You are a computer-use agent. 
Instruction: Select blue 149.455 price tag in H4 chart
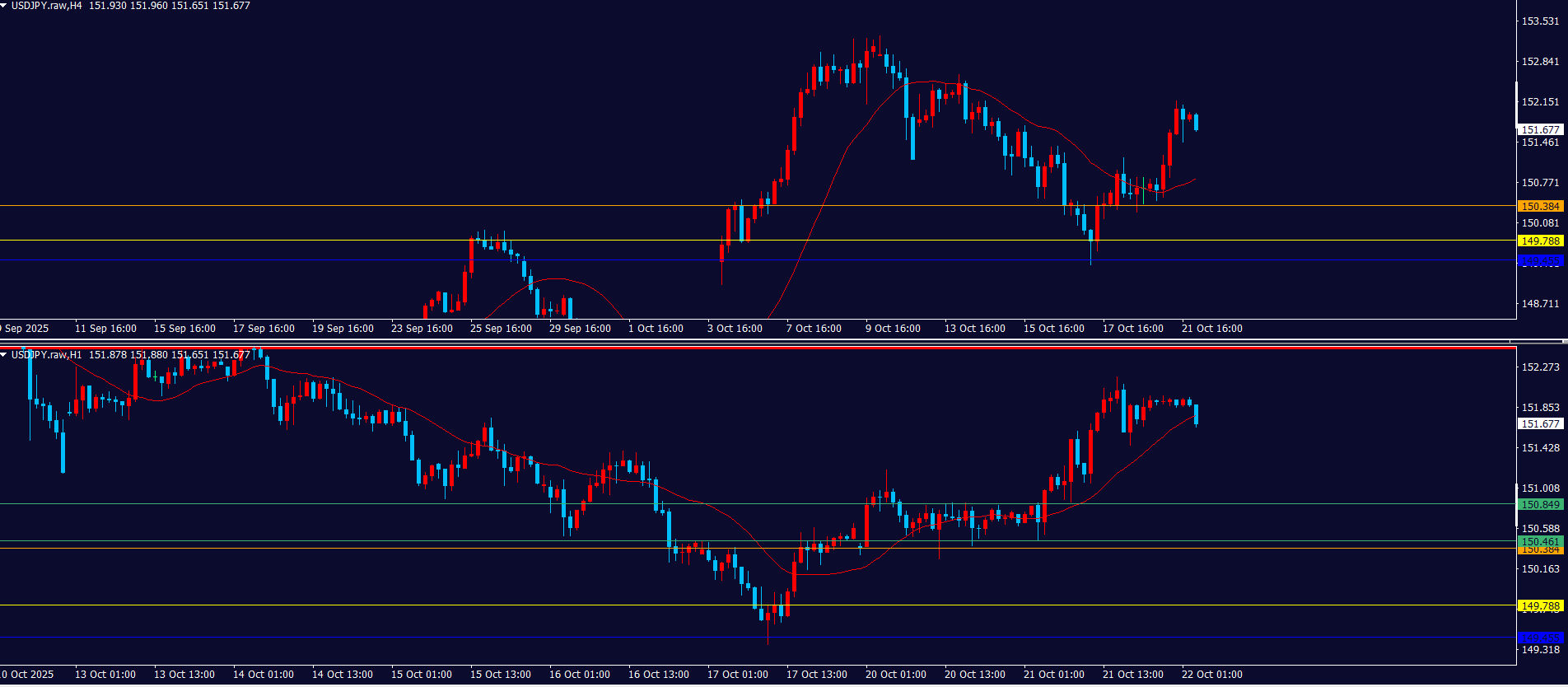(1540, 261)
